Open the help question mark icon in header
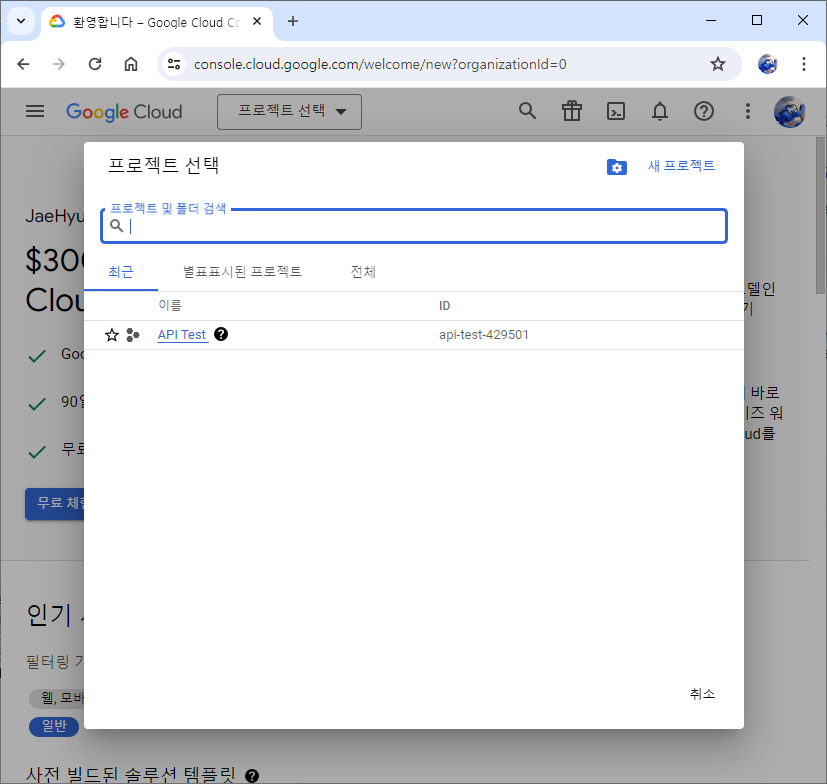Viewport: 827px width, 784px height. [704, 111]
